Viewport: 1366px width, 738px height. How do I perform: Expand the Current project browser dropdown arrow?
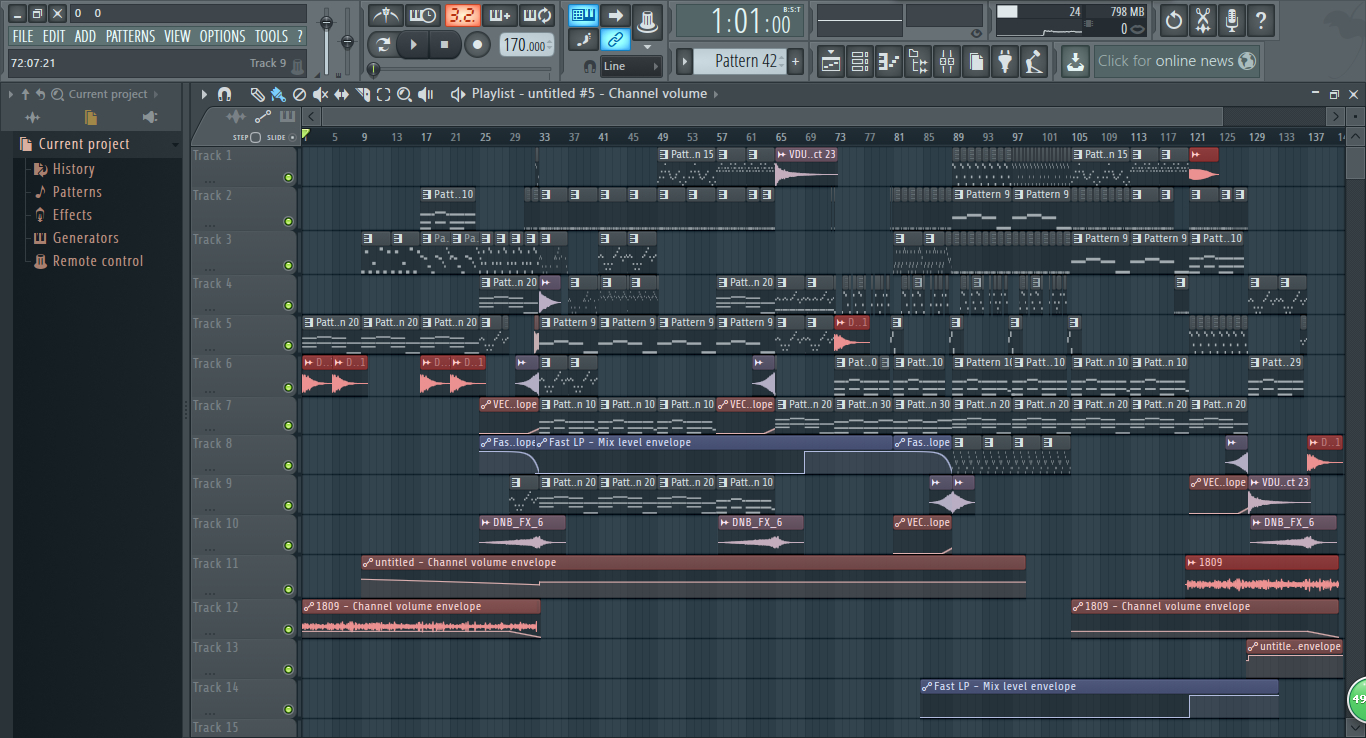coord(176,144)
